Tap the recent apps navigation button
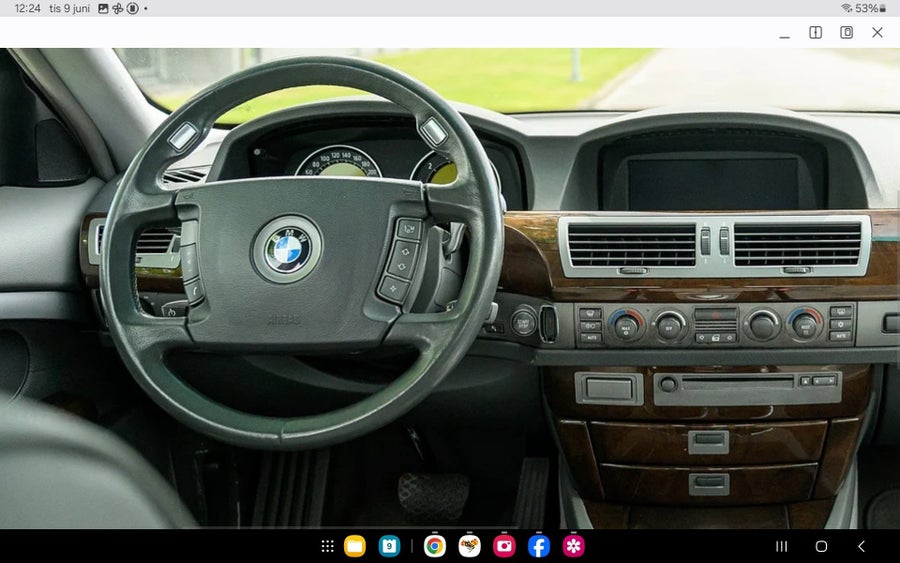 pos(781,546)
